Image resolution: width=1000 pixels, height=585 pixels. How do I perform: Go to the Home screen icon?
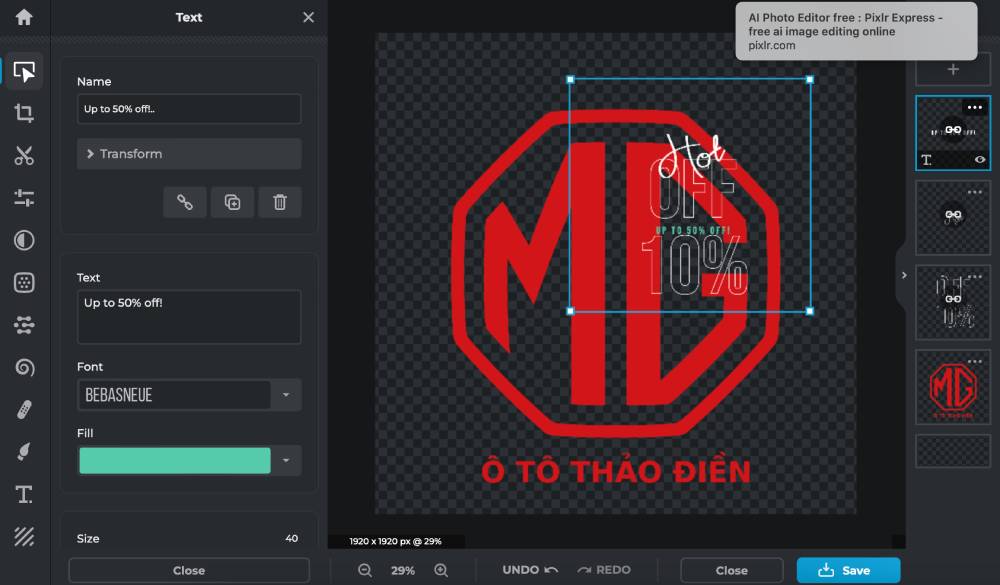click(x=24, y=17)
